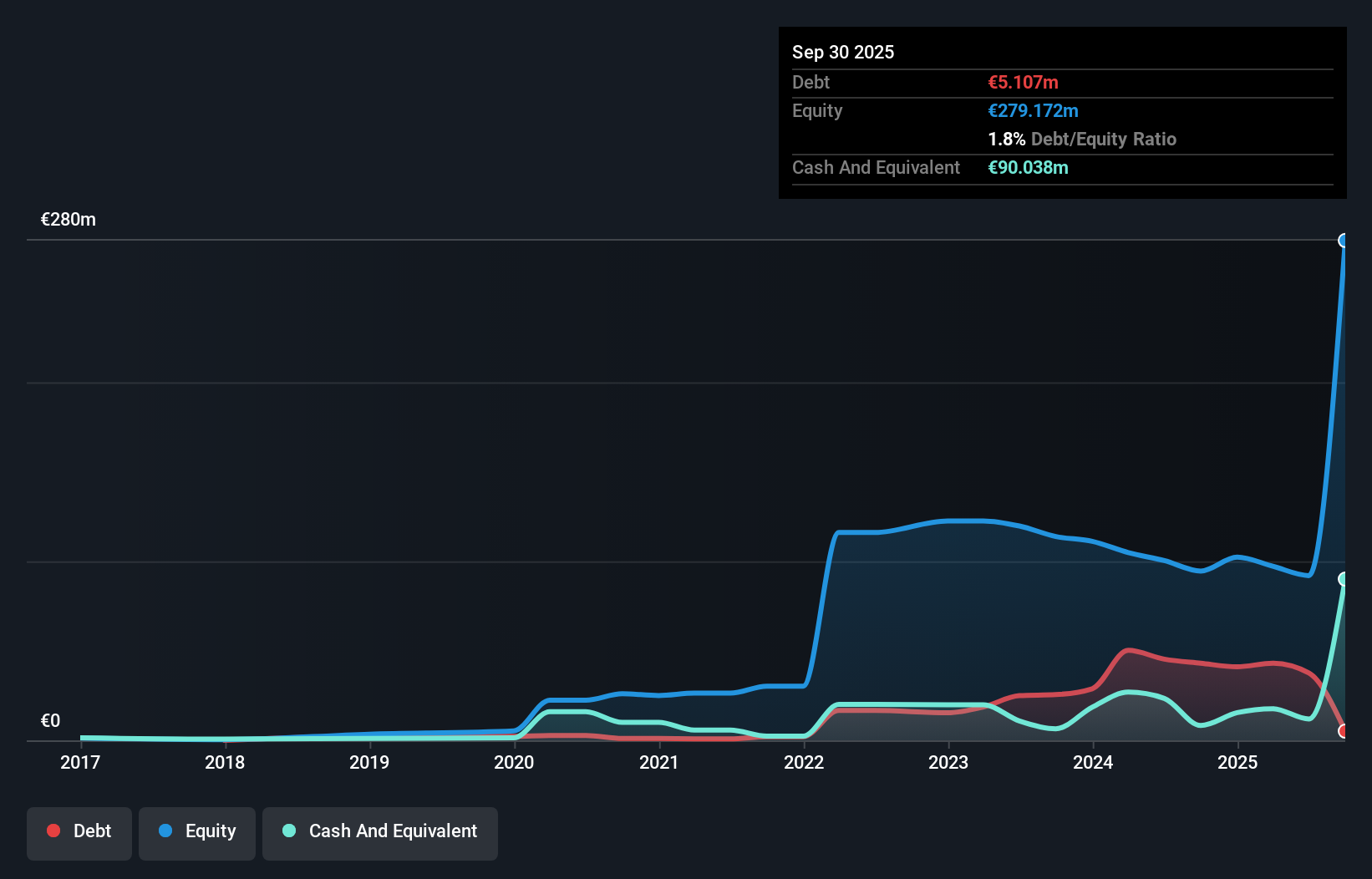This screenshot has height=879, width=1372.
Task: Click the blue Equity legend dot
Action: click(x=165, y=831)
